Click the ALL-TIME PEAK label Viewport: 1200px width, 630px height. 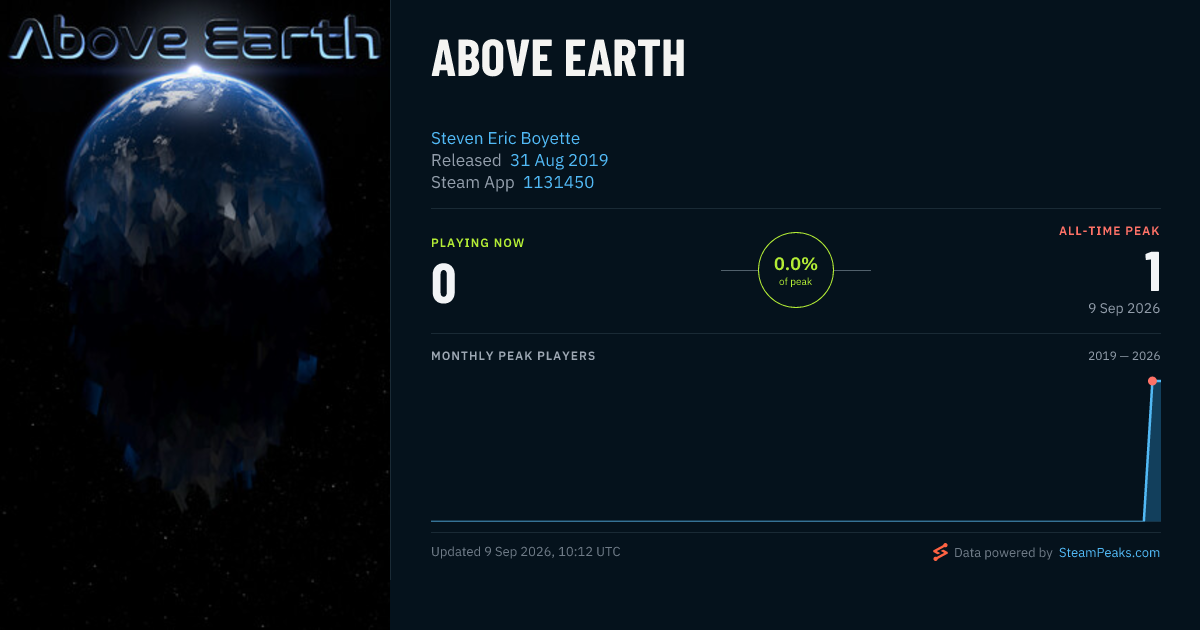[x=1109, y=231]
